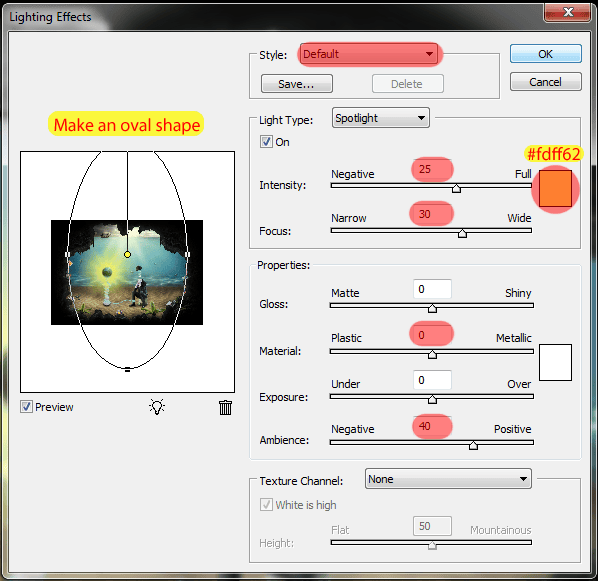Viewport: 598px width, 581px height.
Task: Click the Exposure value input field
Action: click(x=432, y=380)
